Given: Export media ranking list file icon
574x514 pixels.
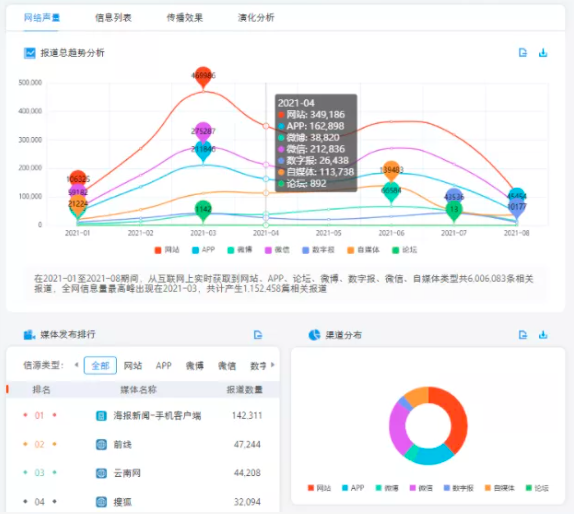Looking at the screenshot, I should click(258, 335).
